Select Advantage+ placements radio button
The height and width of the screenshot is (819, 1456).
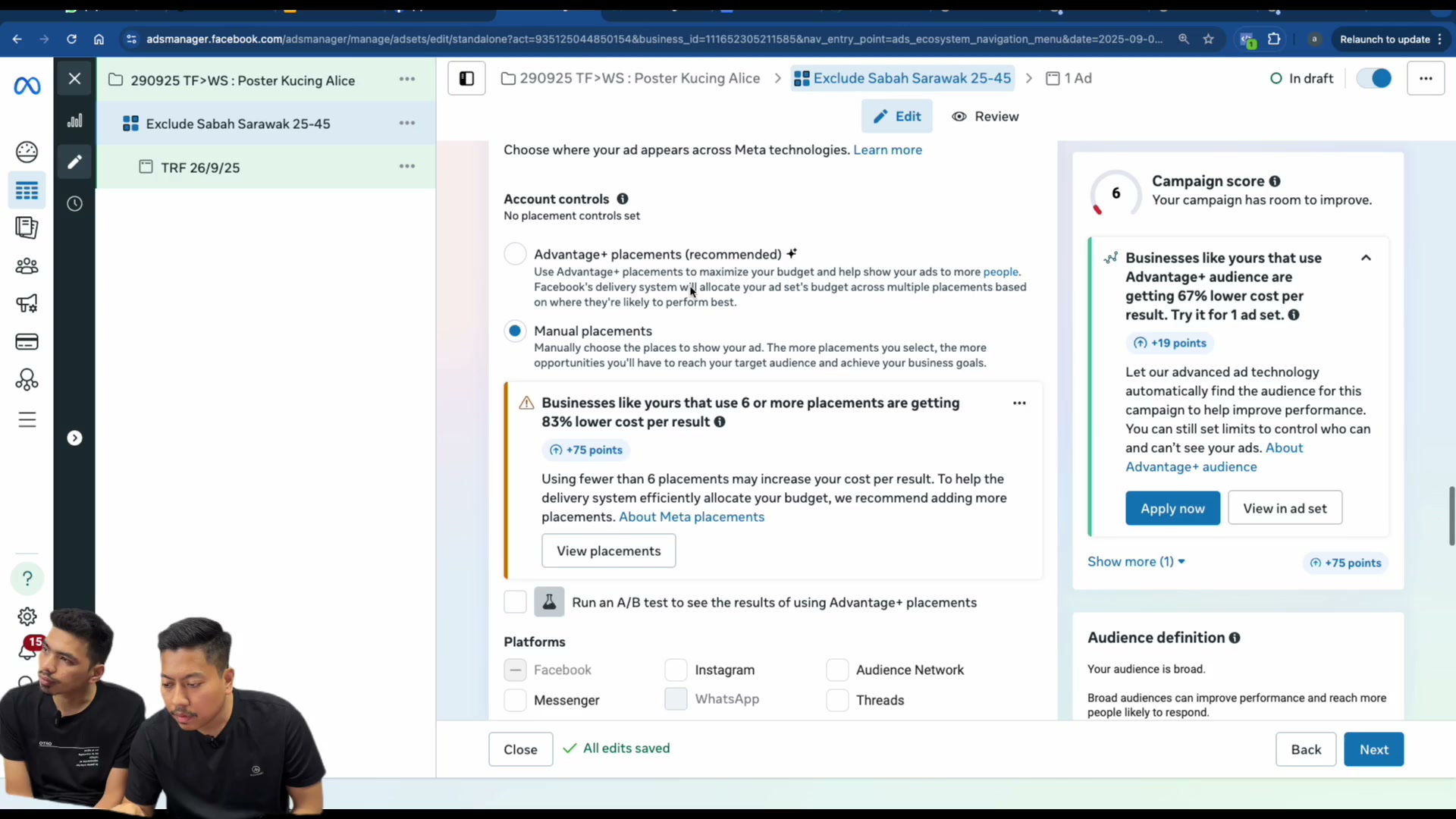click(x=515, y=254)
